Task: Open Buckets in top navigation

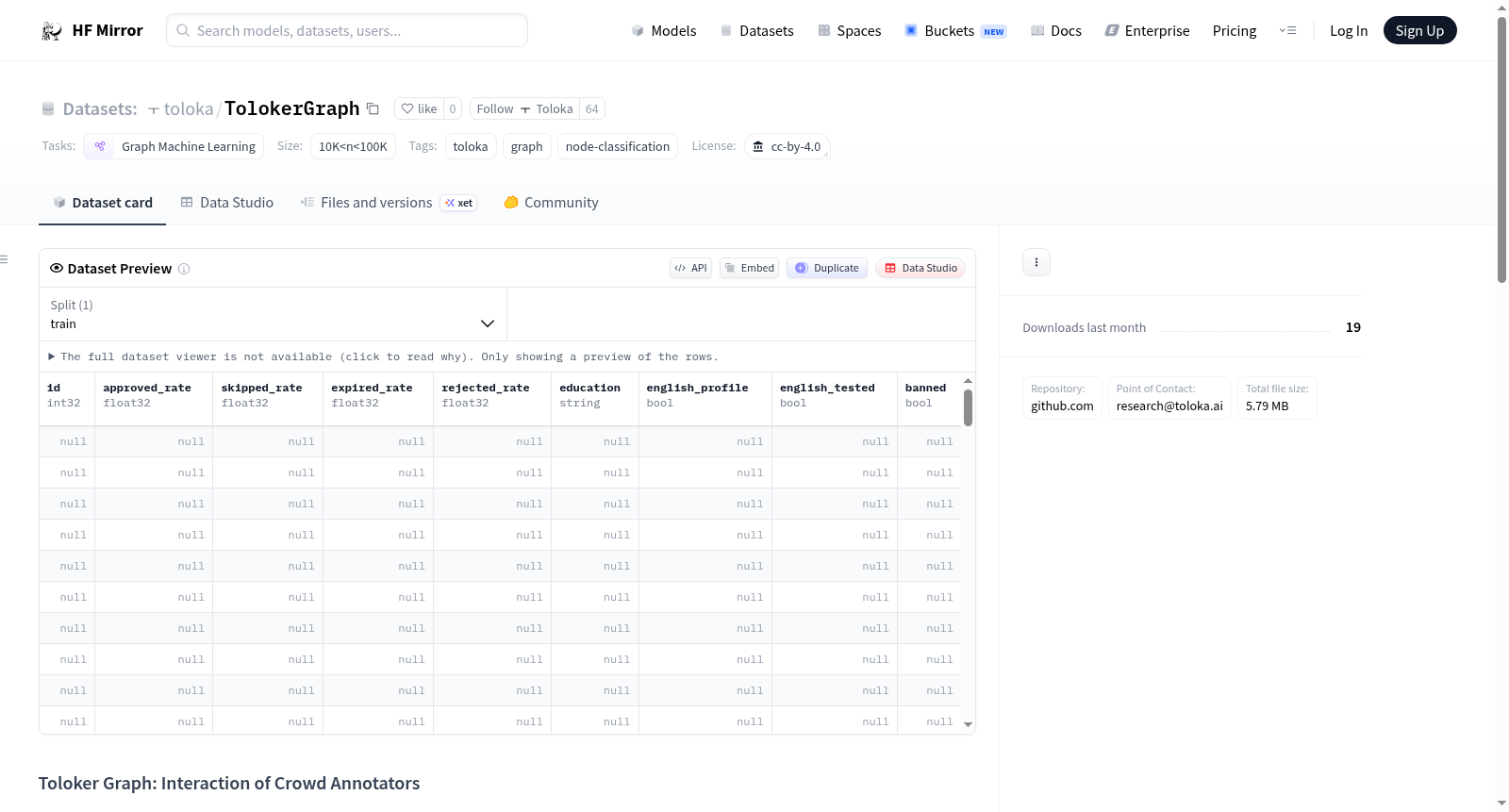Action: tap(955, 31)
